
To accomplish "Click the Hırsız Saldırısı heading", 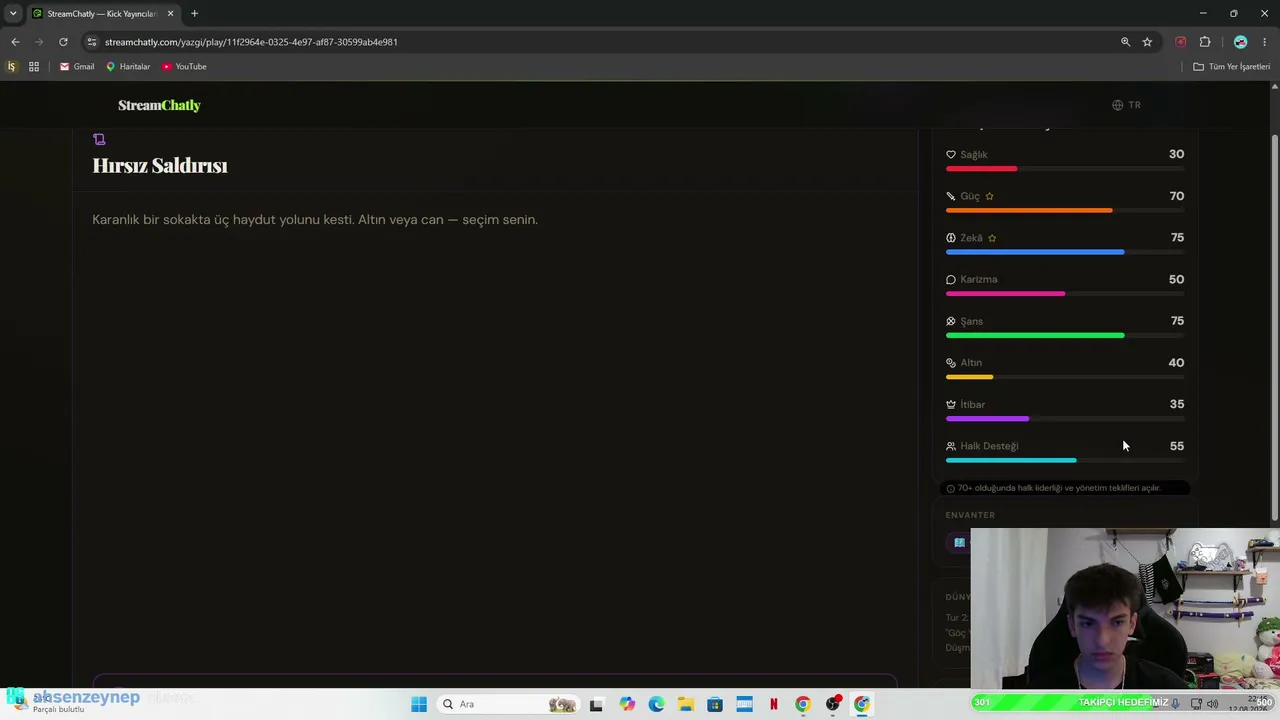I will pos(160,166).
